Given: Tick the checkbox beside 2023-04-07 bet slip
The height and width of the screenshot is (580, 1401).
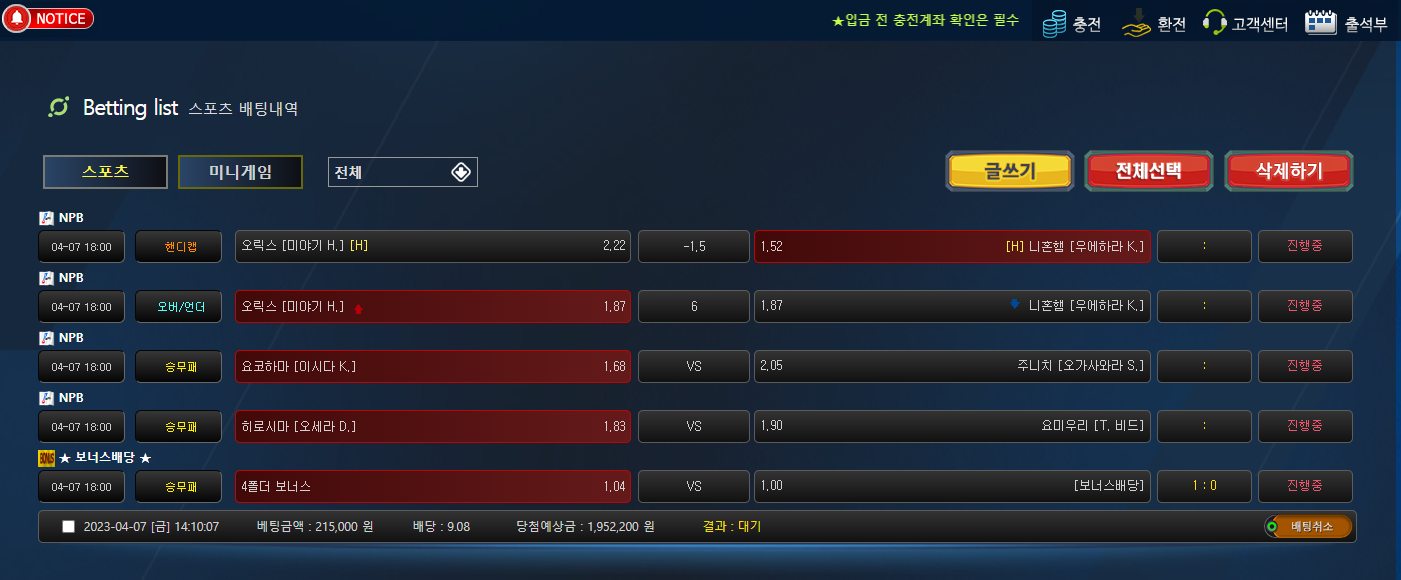Looking at the screenshot, I should click(x=69, y=526).
